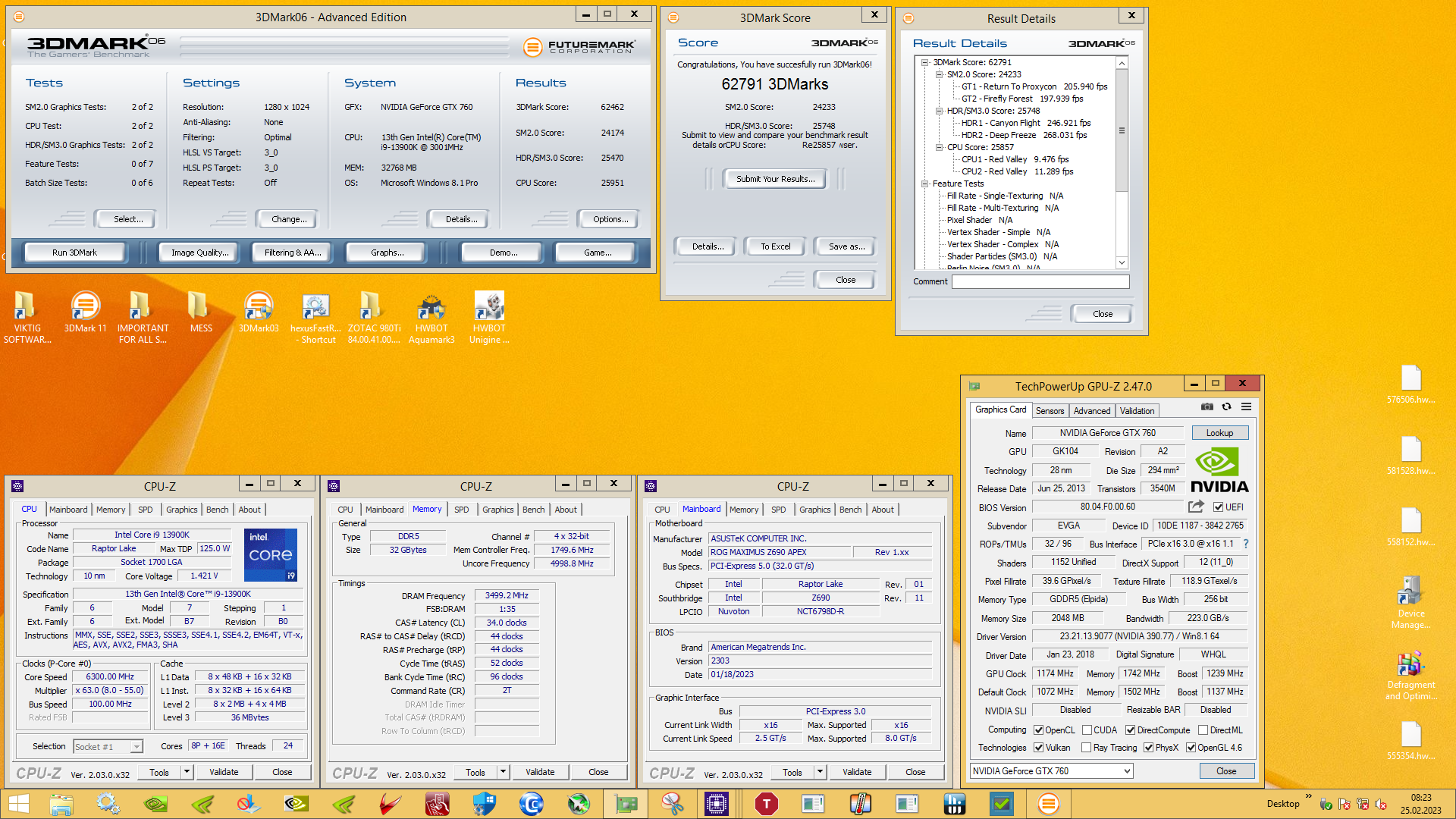The height and width of the screenshot is (819, 1456).
Task: Open HWBOT Unigine desktop icon
Action: point(489,318)
